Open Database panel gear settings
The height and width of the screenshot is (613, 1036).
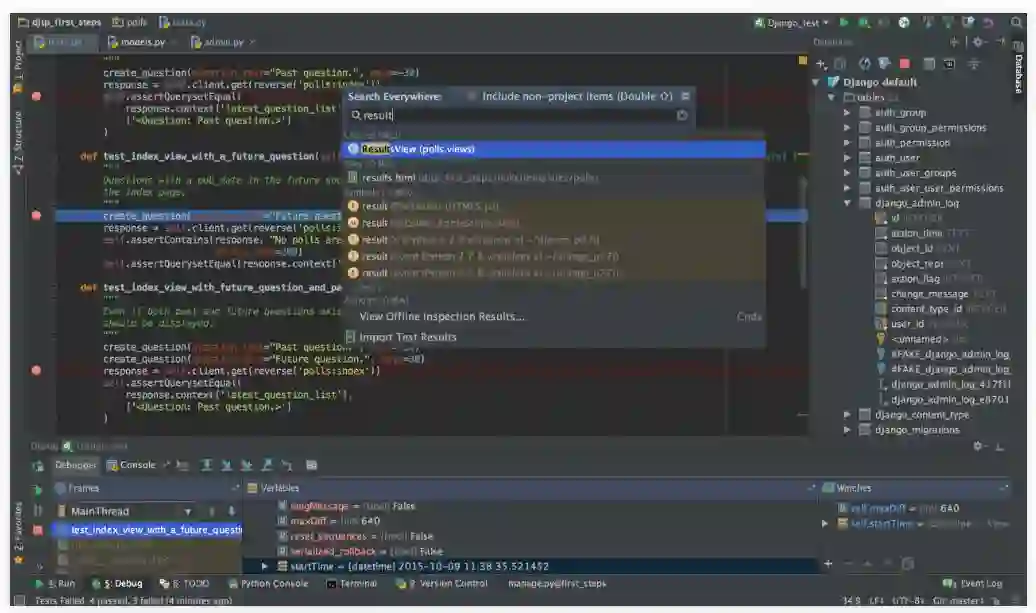point(979,42)
